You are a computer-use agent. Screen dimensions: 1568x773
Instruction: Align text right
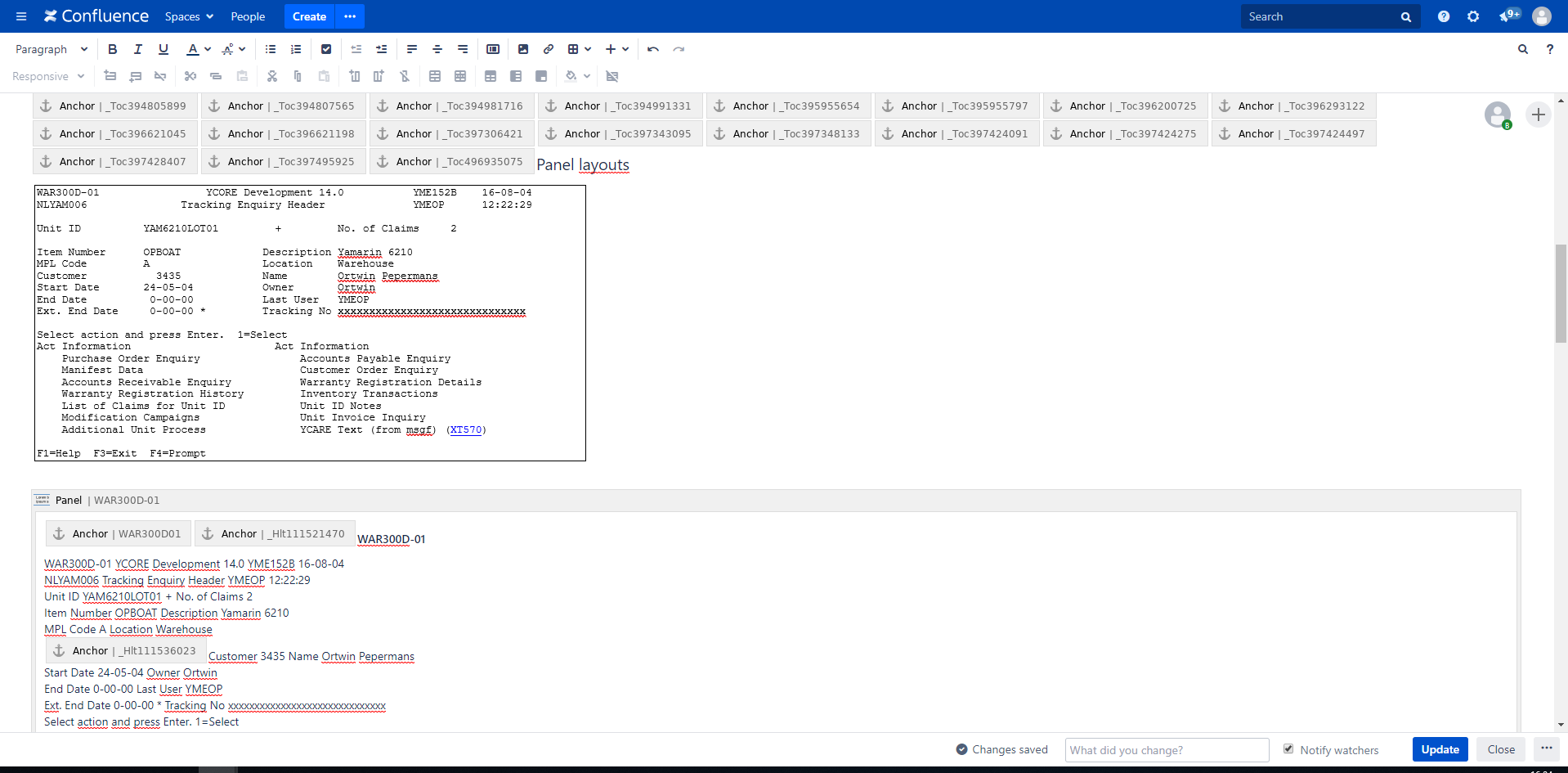(x=463, y=49)
